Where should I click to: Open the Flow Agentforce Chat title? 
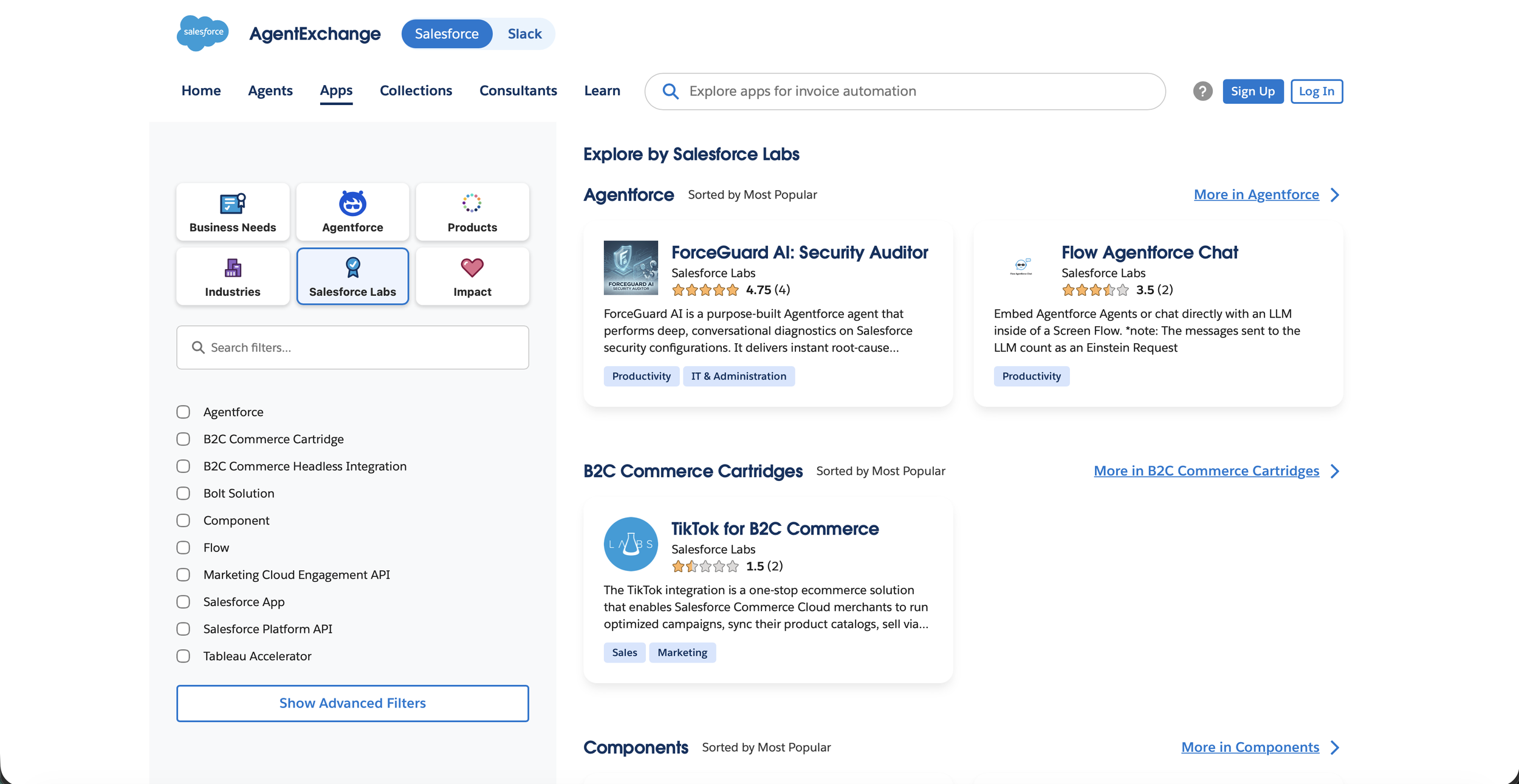(1150, 253)
